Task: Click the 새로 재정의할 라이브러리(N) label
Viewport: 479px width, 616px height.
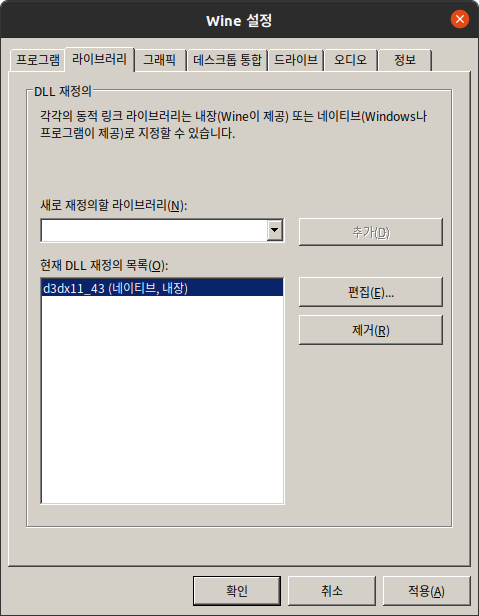Action: tap(114, 205)
